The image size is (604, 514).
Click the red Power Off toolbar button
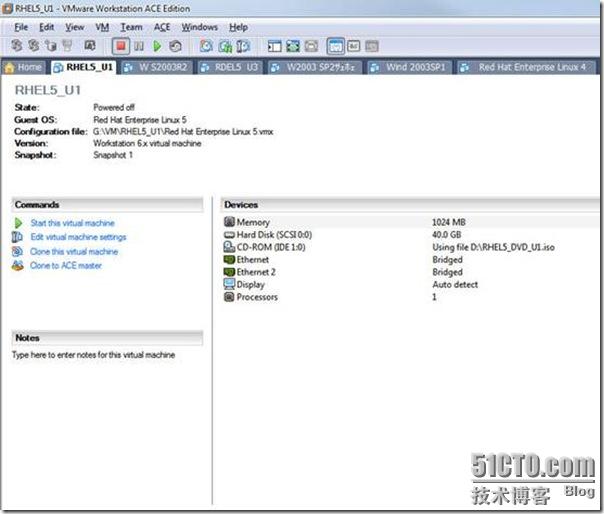pyautogui.click(x=121, y=46)
